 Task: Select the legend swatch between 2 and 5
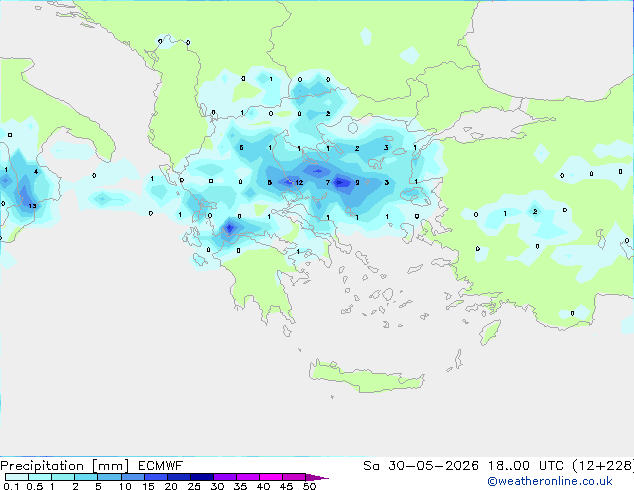coord(86,477)
